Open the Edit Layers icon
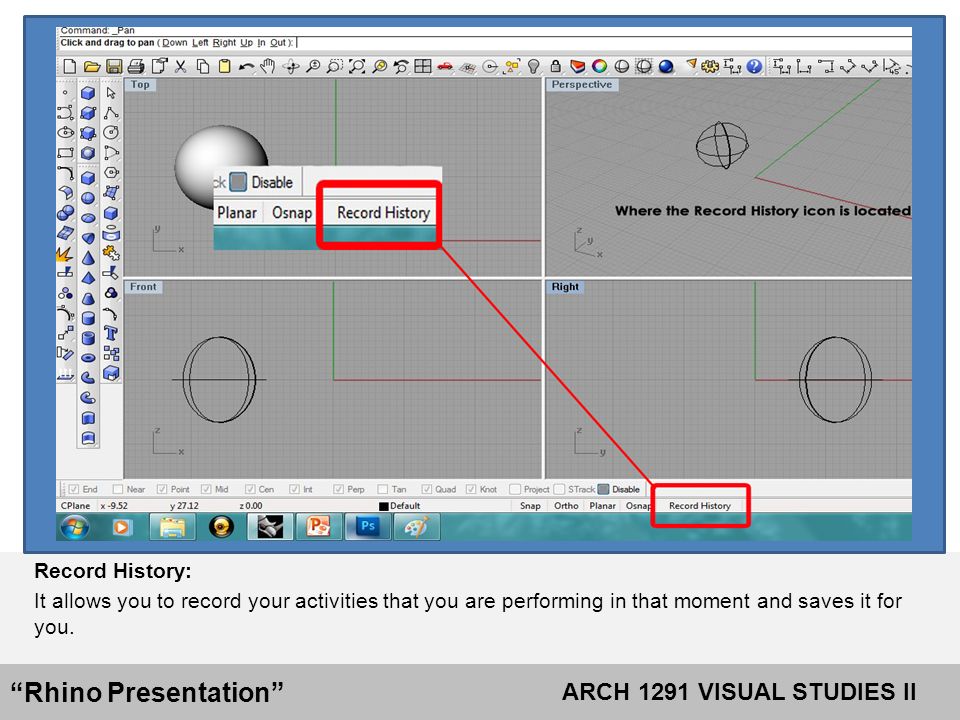 pyautogui.click(x=577, y=66)
